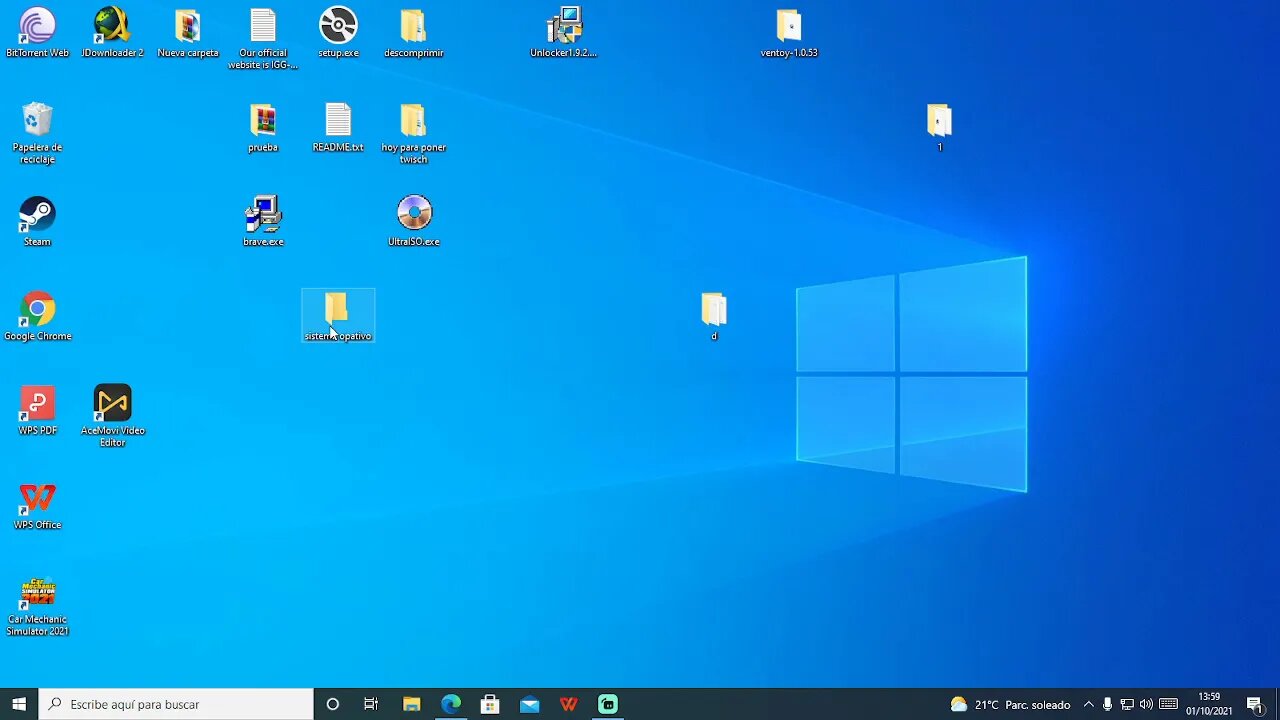Select the Papelera de reciclaje icon
The image size is (1280, 720).
37,133
